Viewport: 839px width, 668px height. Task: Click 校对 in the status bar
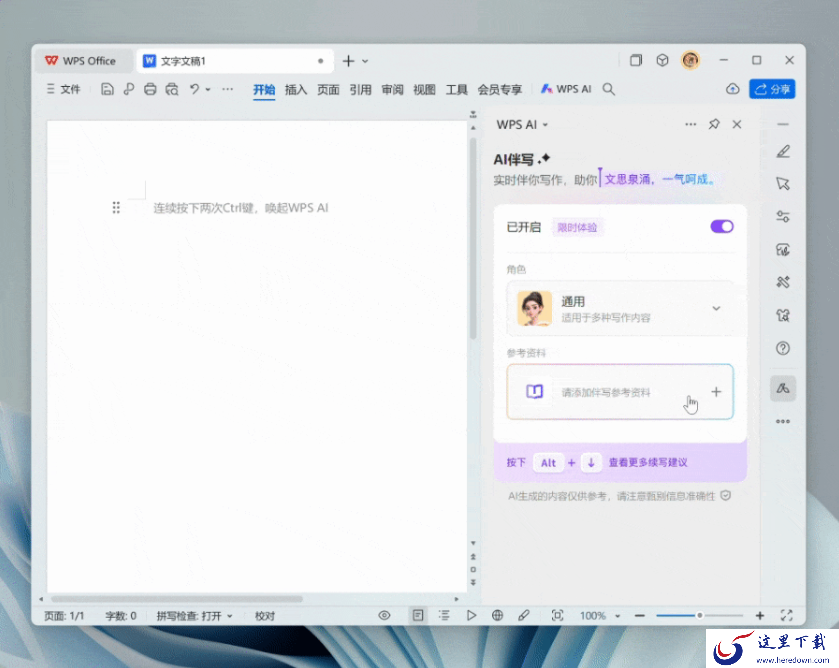(x=265, y=616)
